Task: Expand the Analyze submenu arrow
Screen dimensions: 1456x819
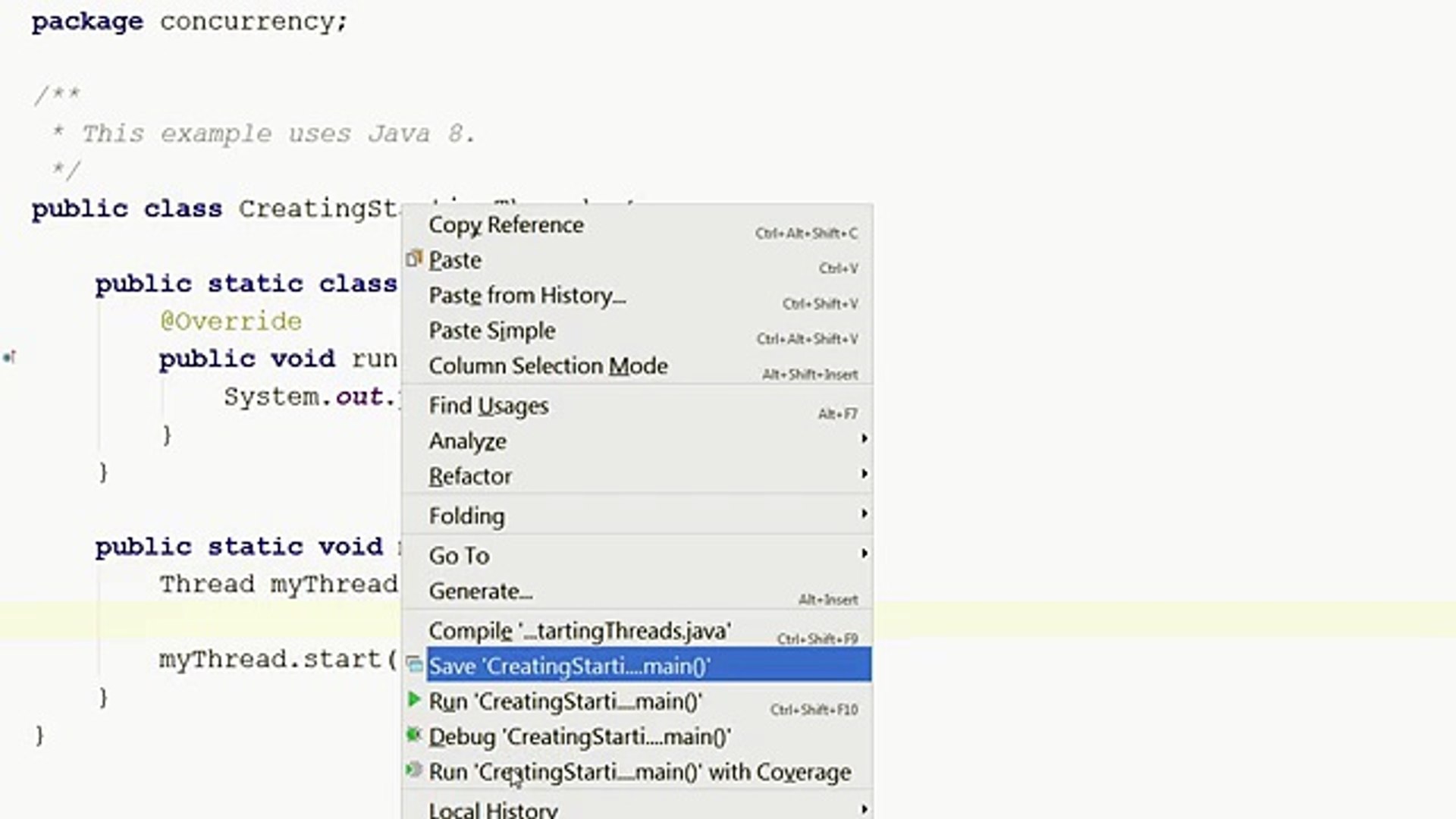Action: pyautogui.click(x=864, y=439)
